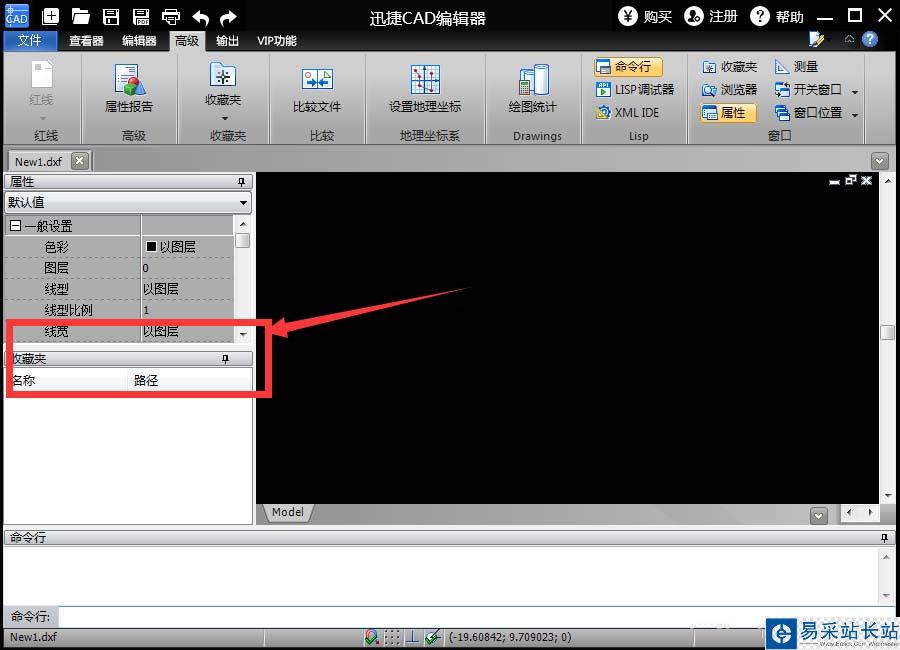Image resolution: width=900 pixels, height=650 pixels.
Task: Click the 测量 measure tool
Action: pyautogui.click(x=797, y=67)
